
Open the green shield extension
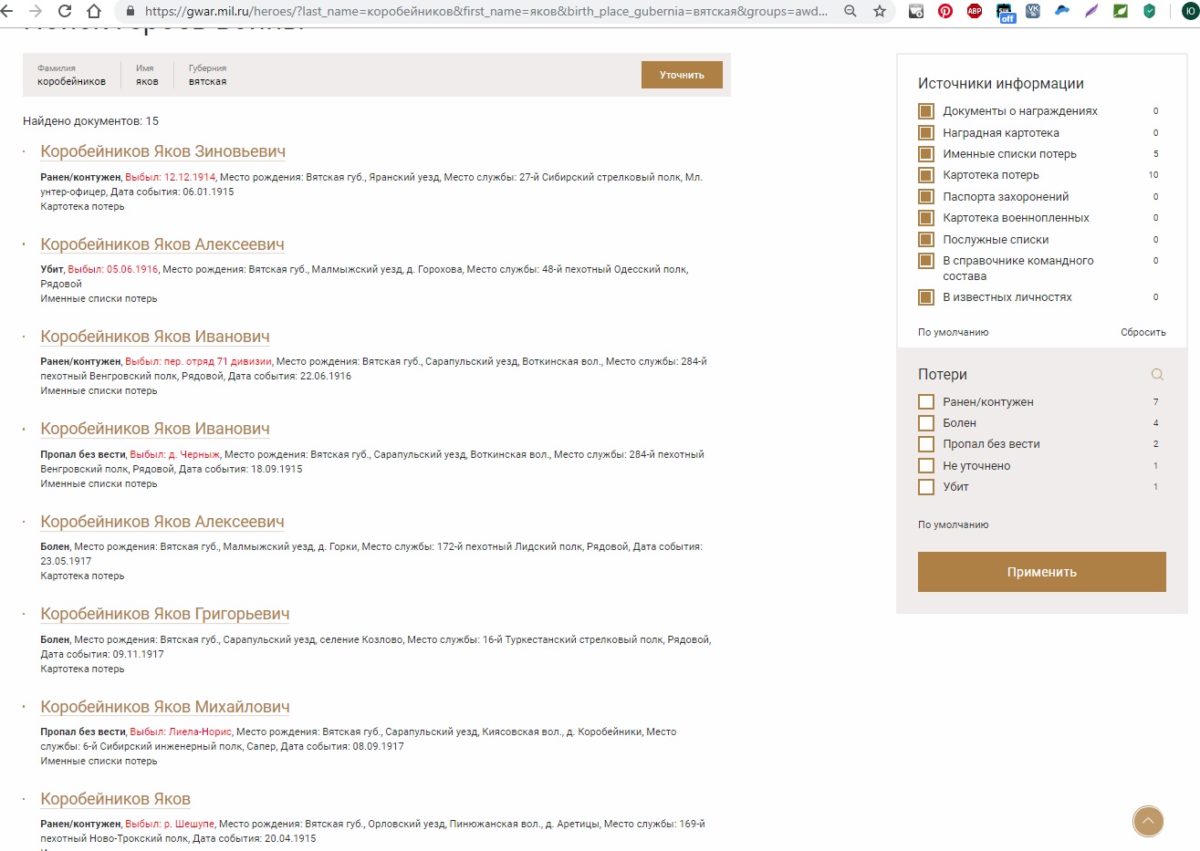[x=1149, y=12]
